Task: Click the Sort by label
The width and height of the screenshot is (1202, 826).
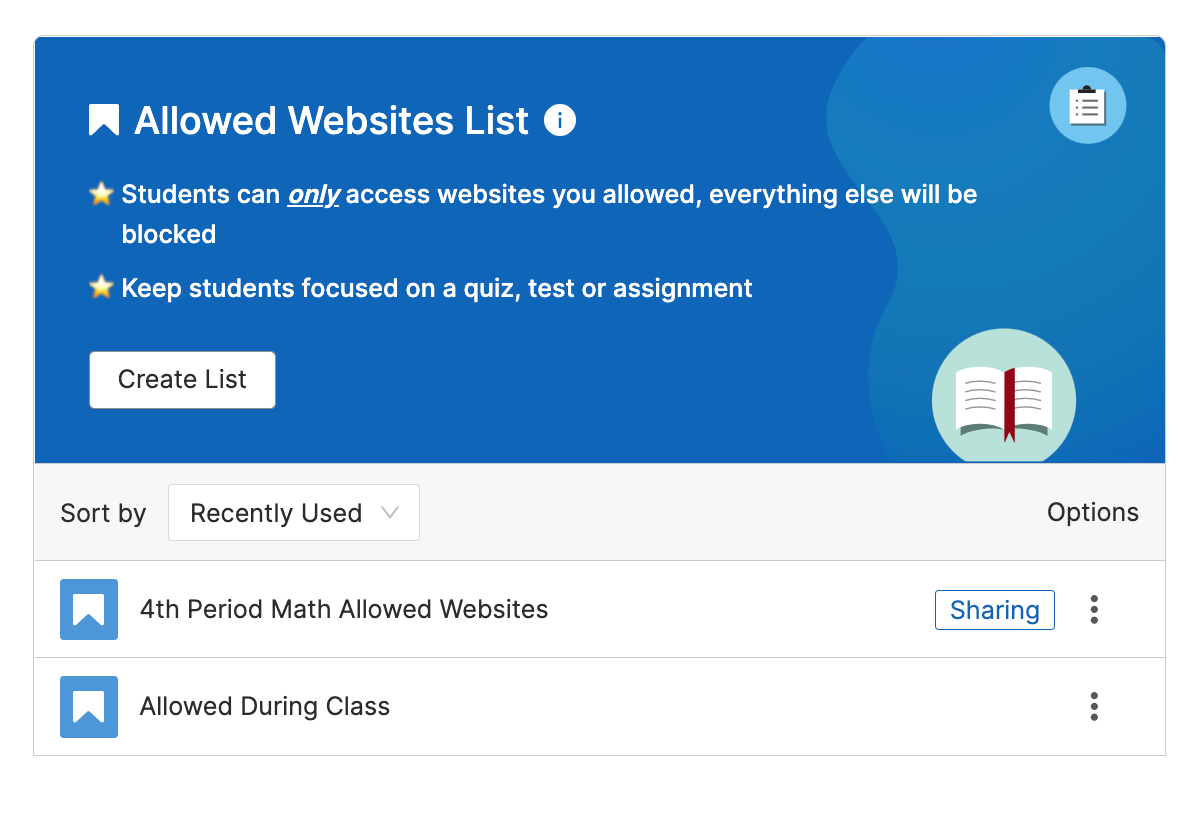Action: pyautogui.click(x=103, y=512)
